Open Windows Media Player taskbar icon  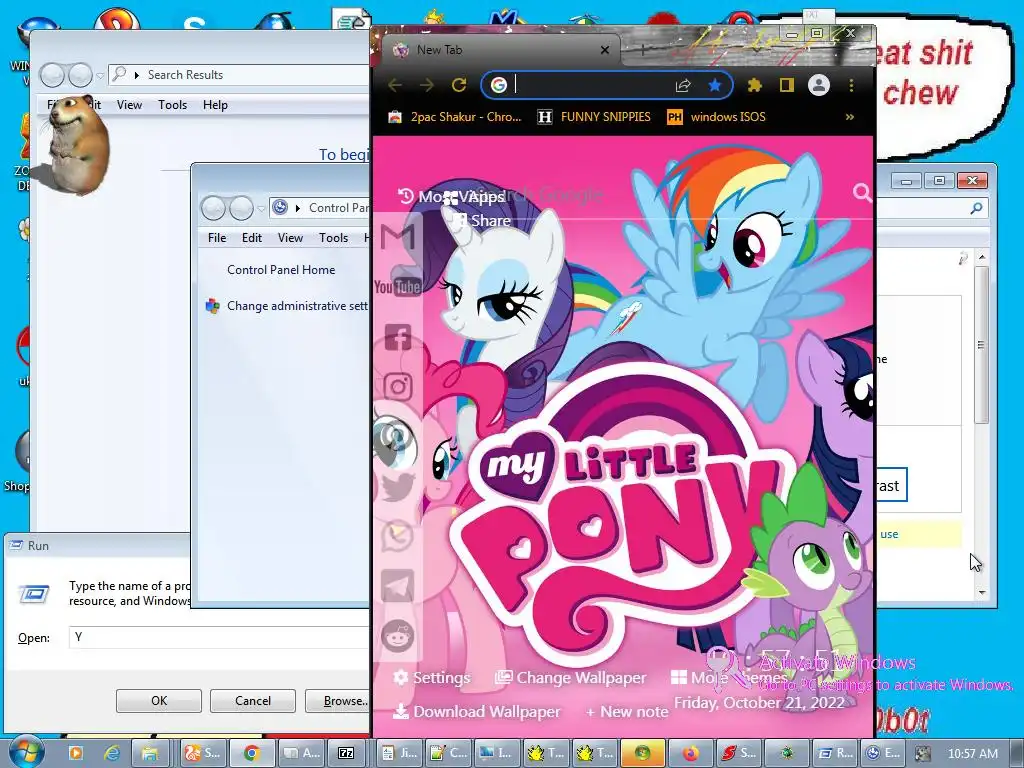[76, 754]
